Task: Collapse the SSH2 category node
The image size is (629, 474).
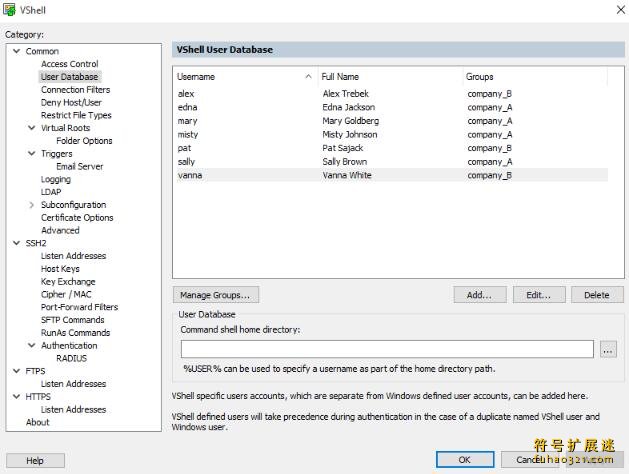Action: (x=16, y=243)
